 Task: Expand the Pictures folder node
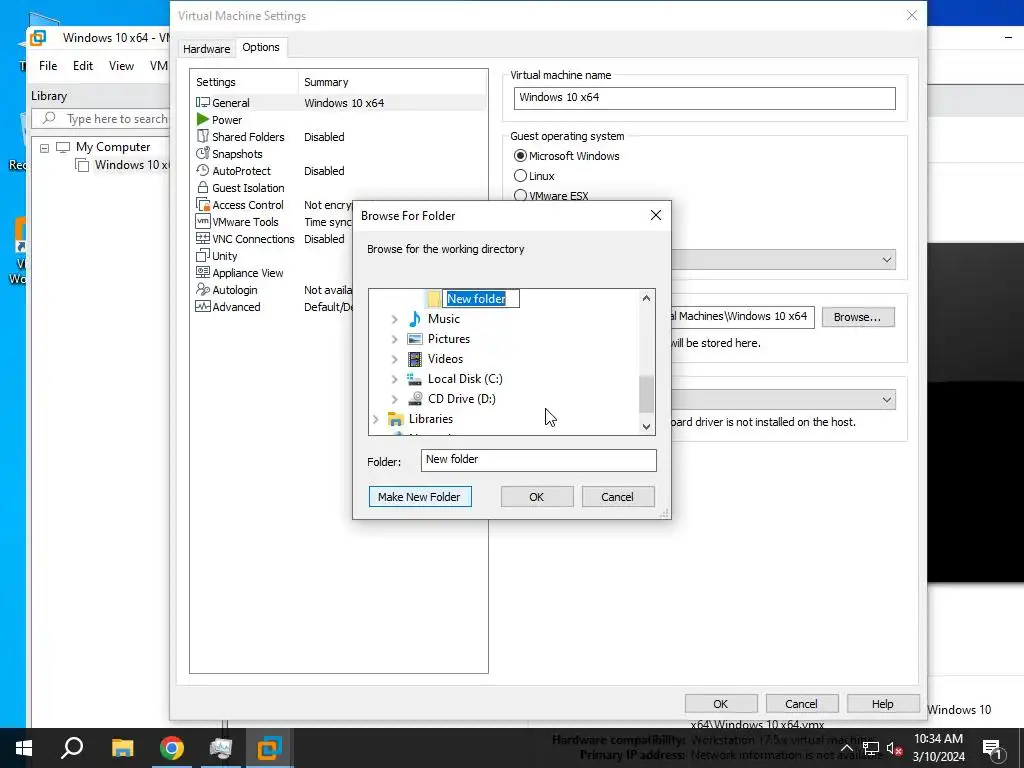tap(394, 339)
